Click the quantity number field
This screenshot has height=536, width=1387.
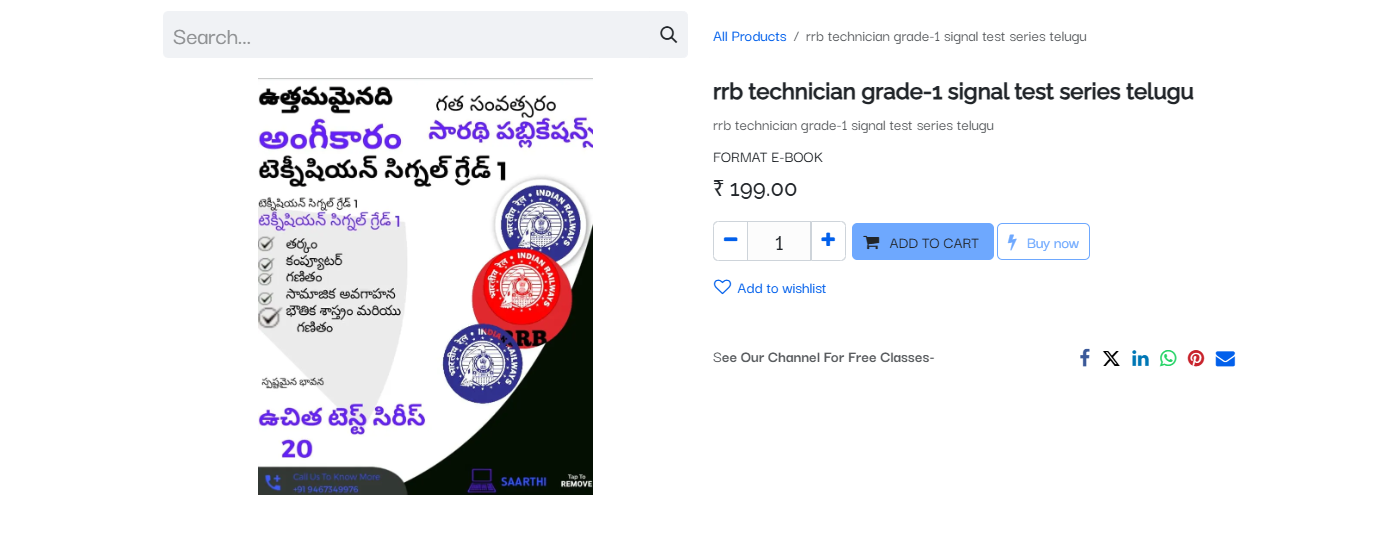(x=779, y=241)
